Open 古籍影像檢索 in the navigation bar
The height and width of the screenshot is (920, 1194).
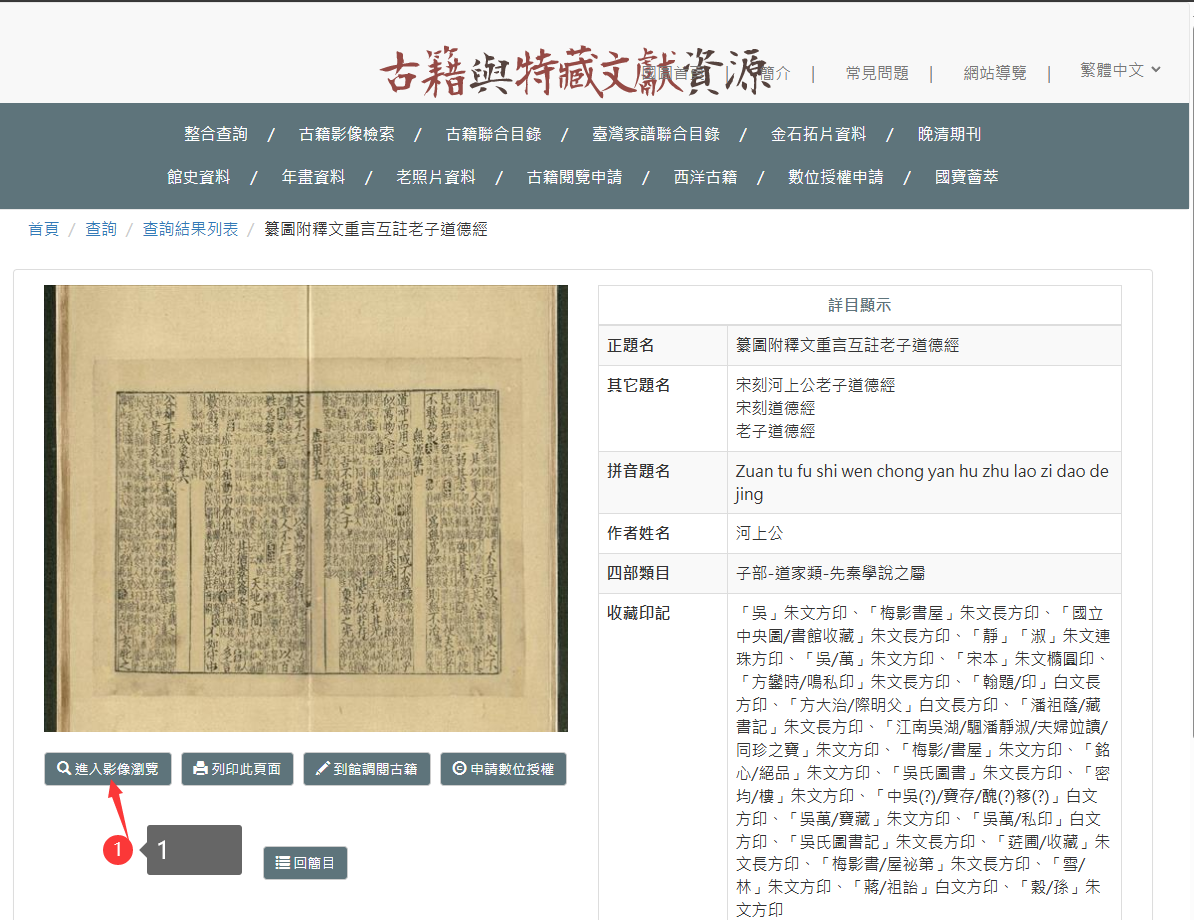click(x=346, y=134)
